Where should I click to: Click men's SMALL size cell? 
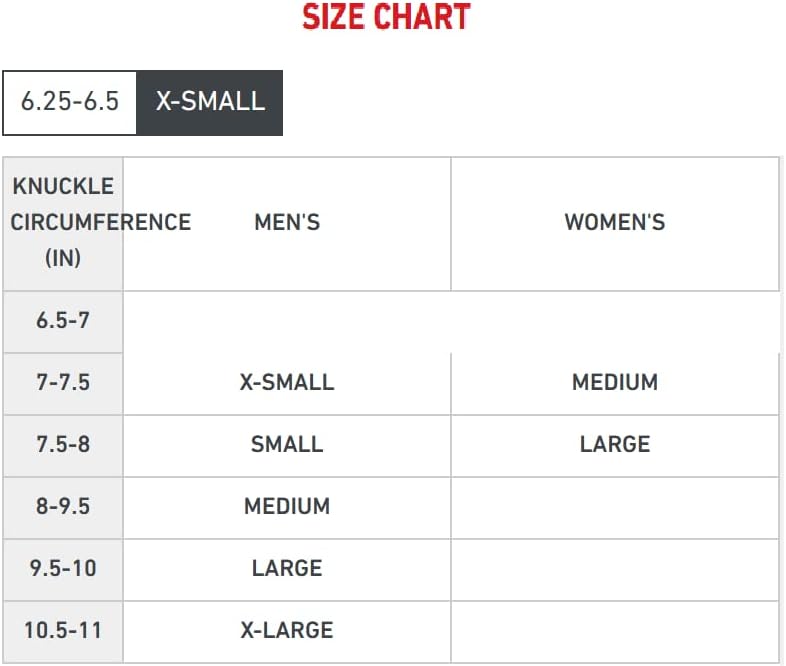tap(287, 446)
